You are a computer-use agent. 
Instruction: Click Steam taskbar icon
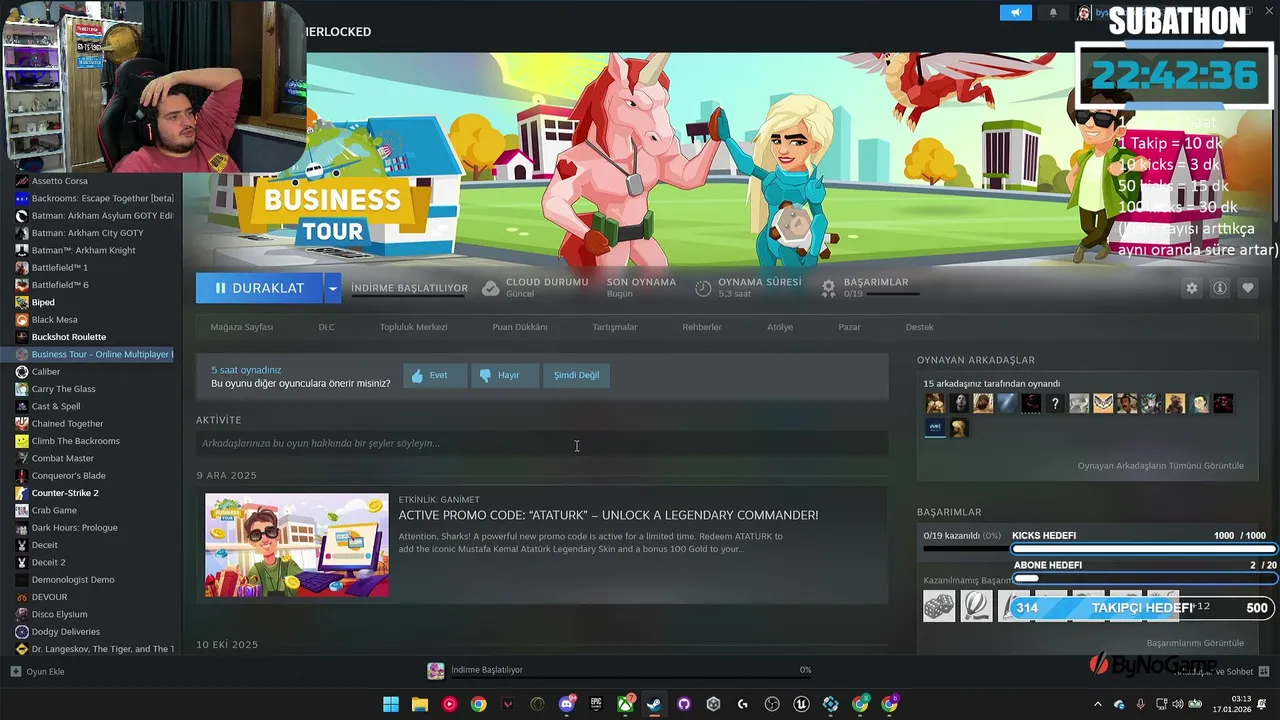[654, 704]
